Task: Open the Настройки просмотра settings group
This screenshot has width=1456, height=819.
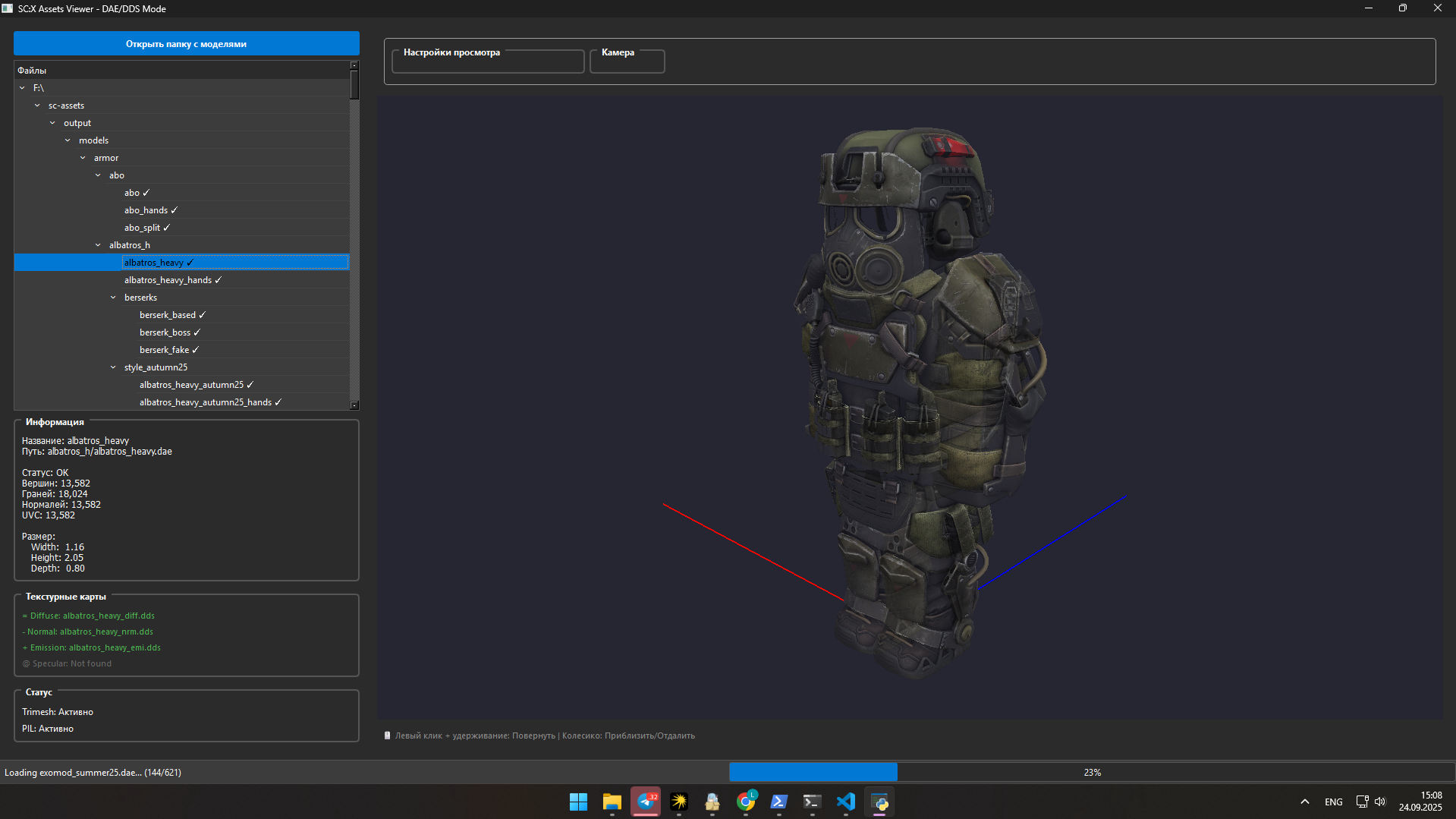Action: 451,52
